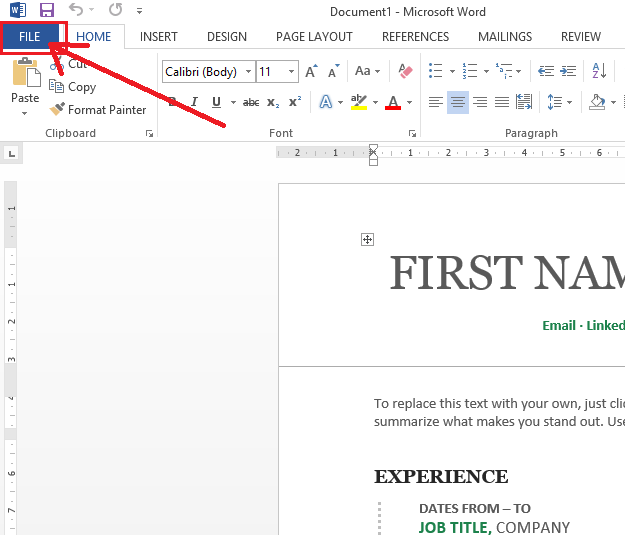Screen dimensions: 625x535
Task: Click the JOB TITLE text
Action: coord(454,528)
